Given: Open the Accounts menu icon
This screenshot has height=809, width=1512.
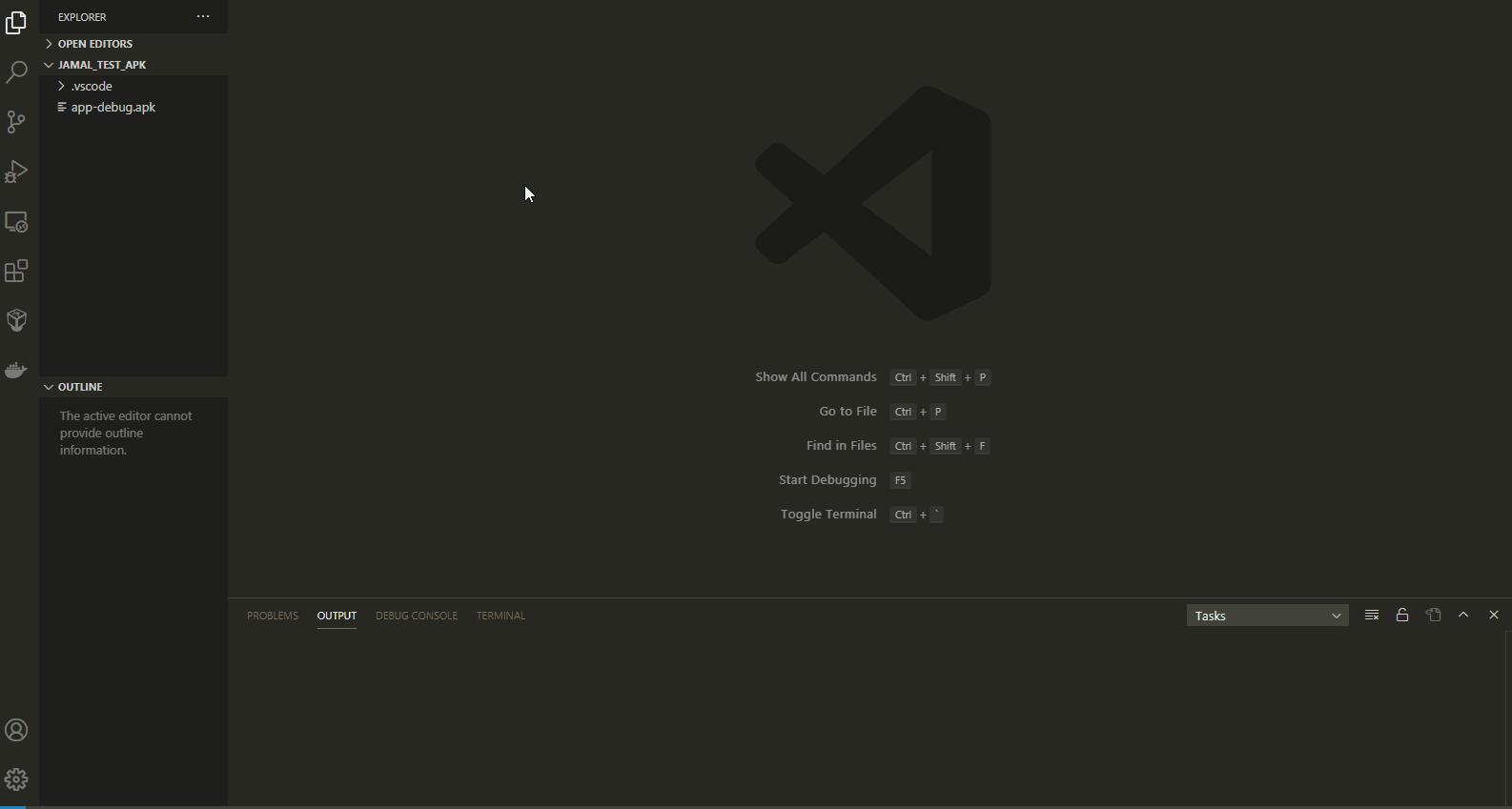Looking at the screenshot, I should [x=16, y=730].
